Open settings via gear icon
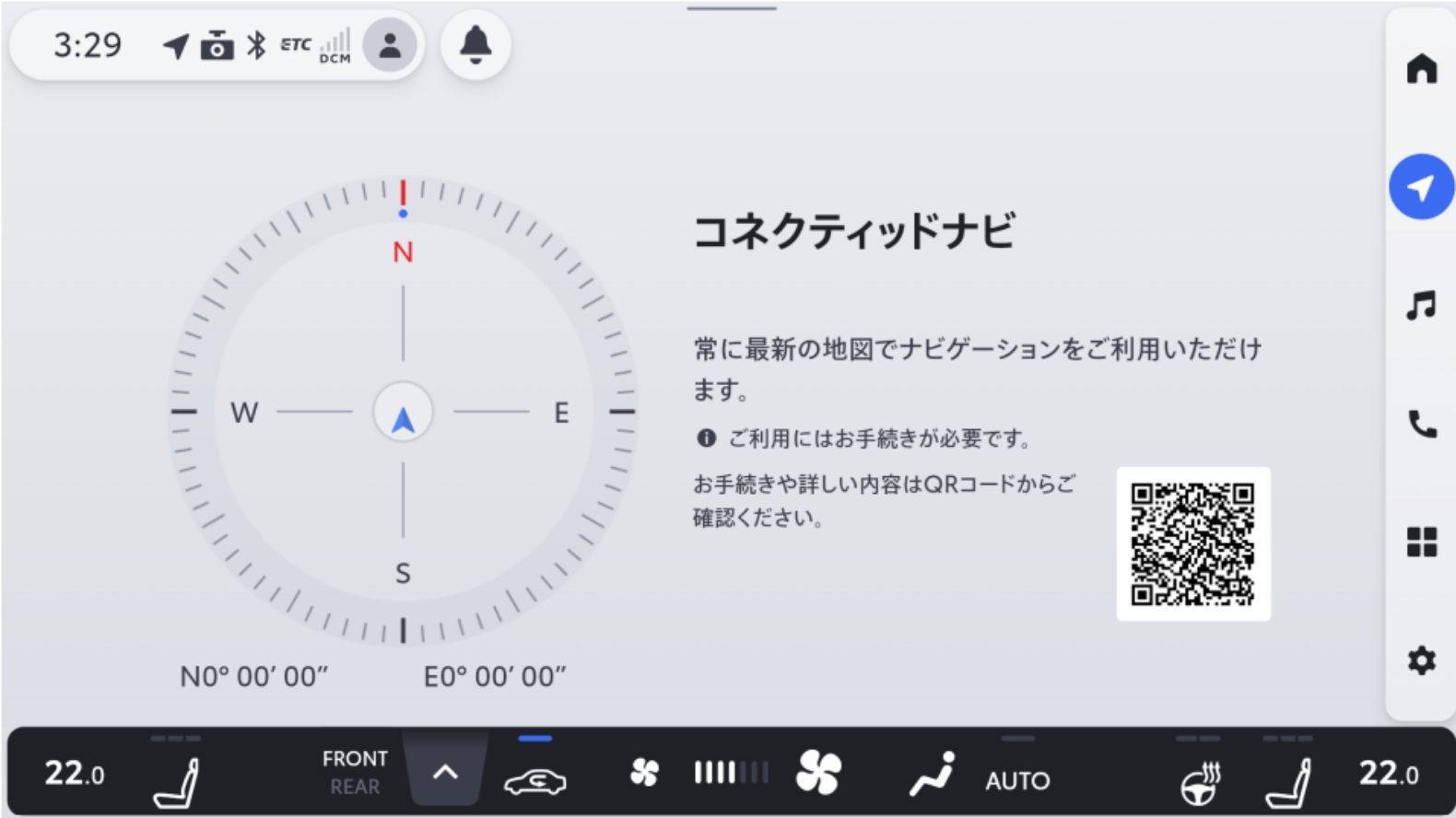This screenshot has height=818, width=1456. (1421, 660)
